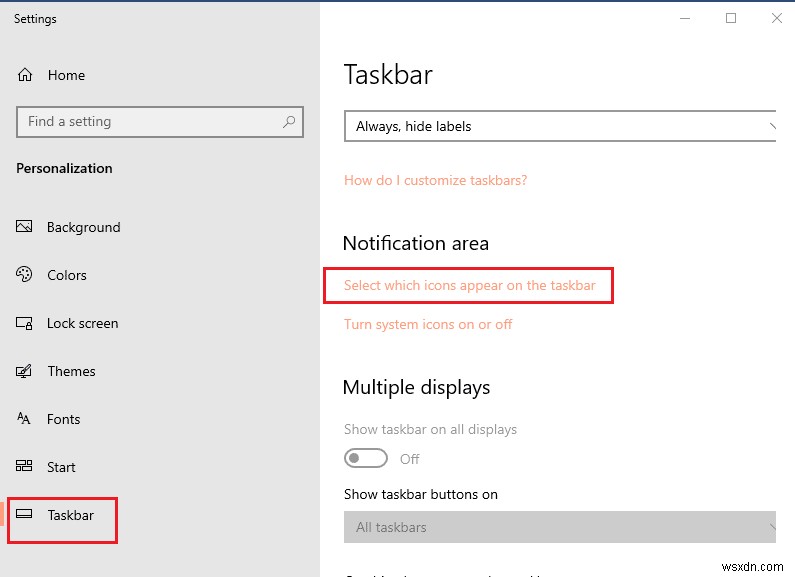Viewport: 795px width, 577px height.
Task: Close the Settings window
Action: tap(776, 19)
